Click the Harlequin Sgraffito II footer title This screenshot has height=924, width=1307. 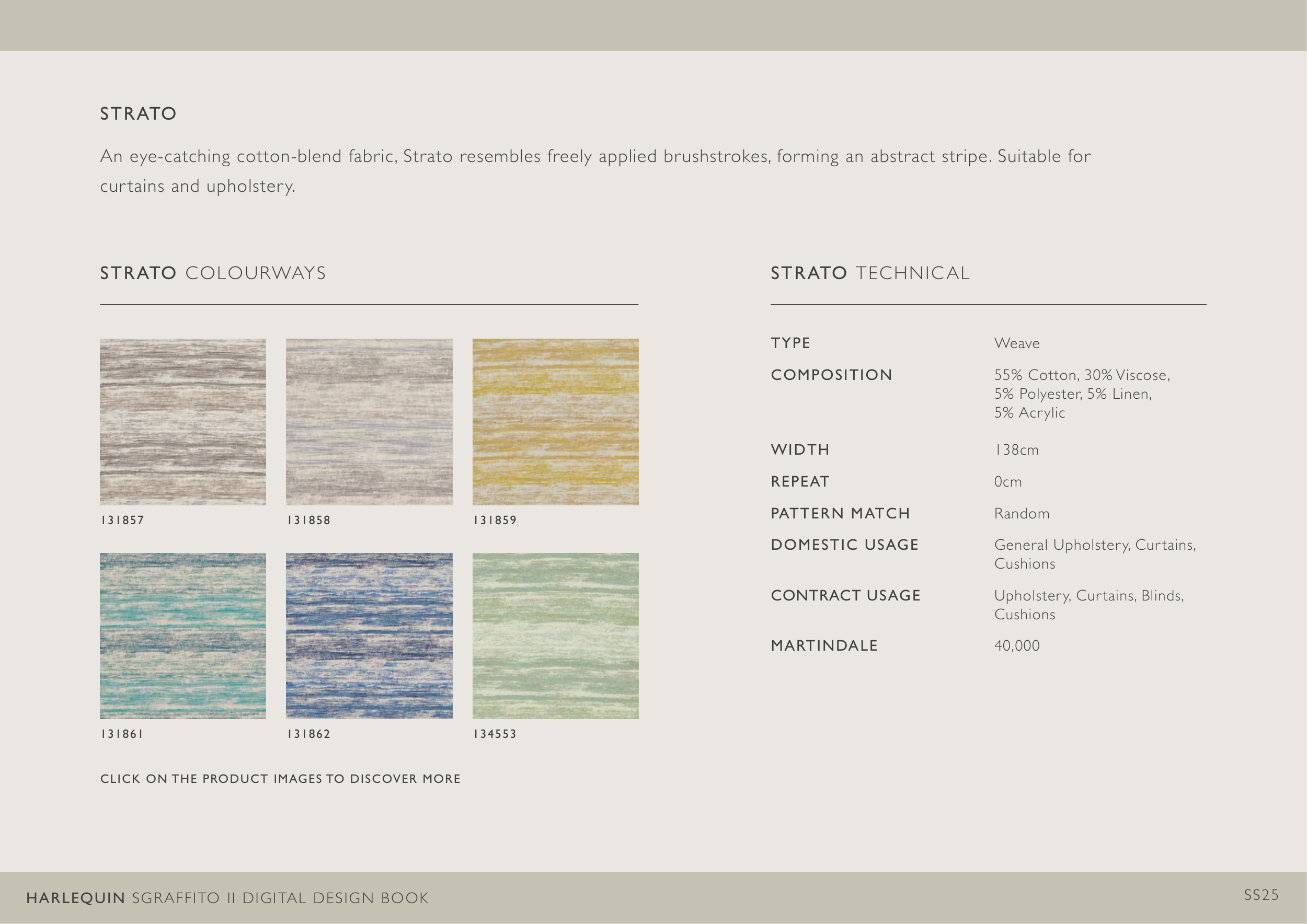(227, 898)
